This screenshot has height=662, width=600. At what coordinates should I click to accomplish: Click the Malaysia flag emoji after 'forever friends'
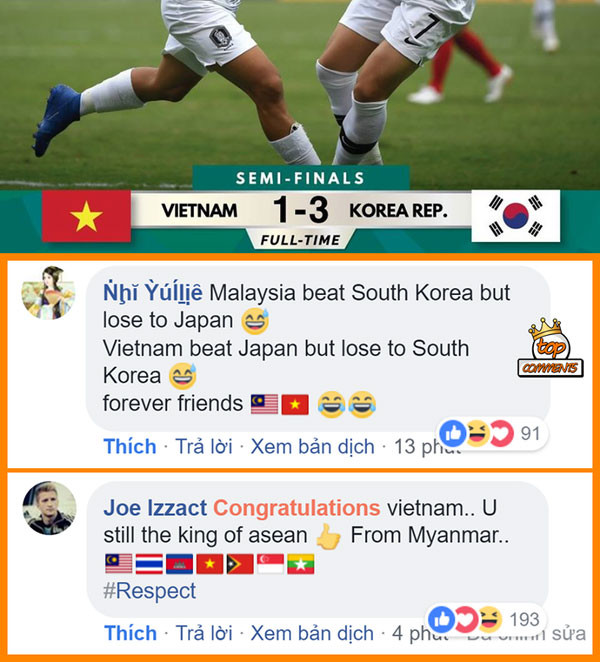click(x=264, y=404)
